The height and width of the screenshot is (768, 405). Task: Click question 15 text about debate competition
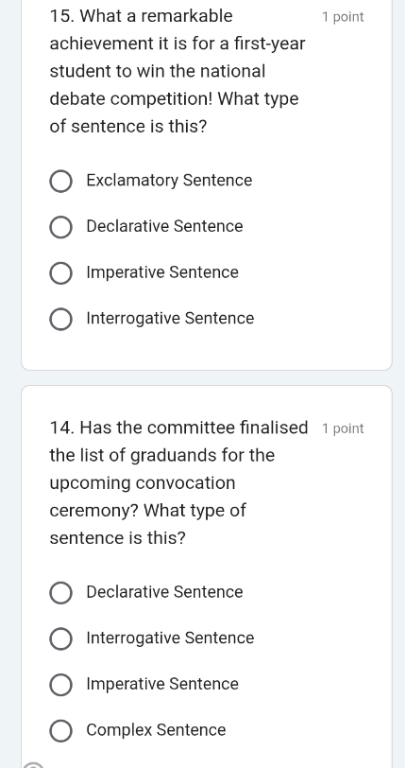[177, 71]
